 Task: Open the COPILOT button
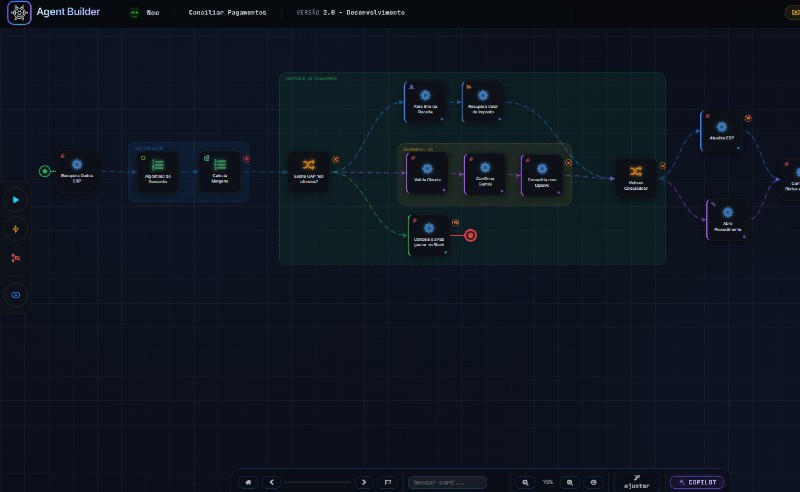697,482
